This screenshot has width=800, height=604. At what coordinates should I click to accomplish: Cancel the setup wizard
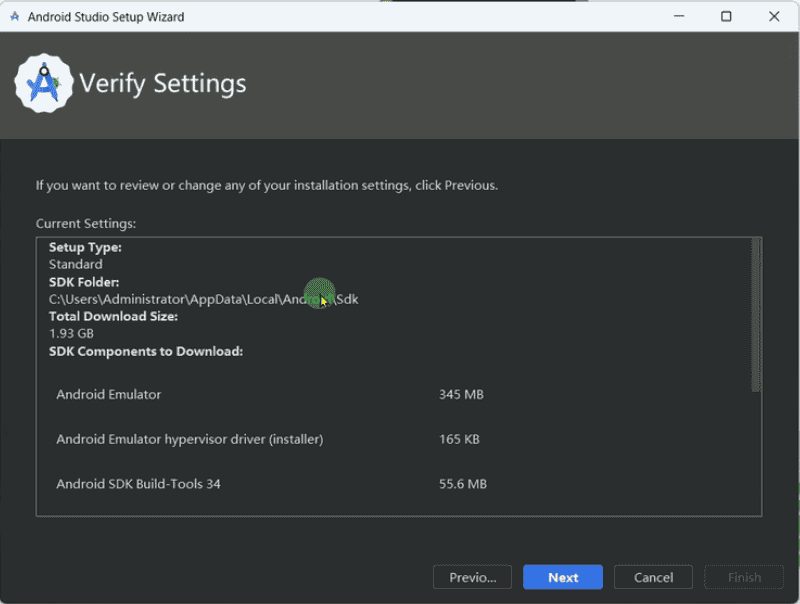[x=653, y=577]
